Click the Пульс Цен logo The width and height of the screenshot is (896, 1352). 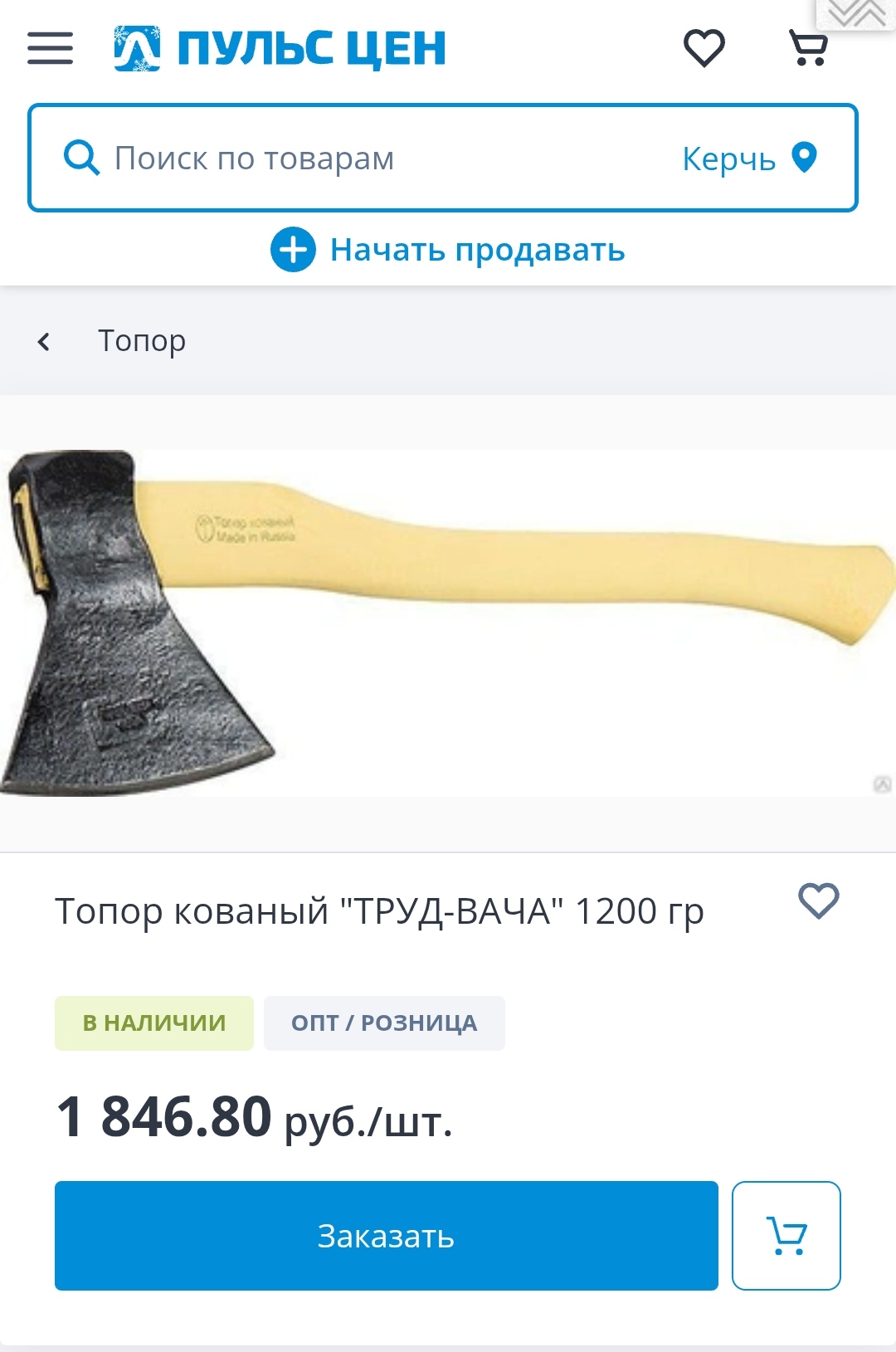click(280, 48)
